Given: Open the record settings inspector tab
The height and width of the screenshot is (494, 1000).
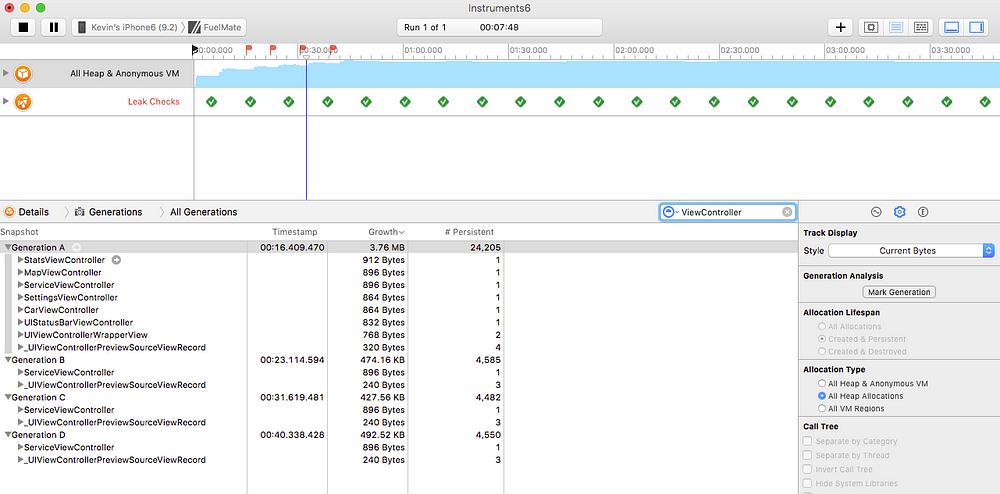Looking at the screenshot, I should (x=875, y=212).
